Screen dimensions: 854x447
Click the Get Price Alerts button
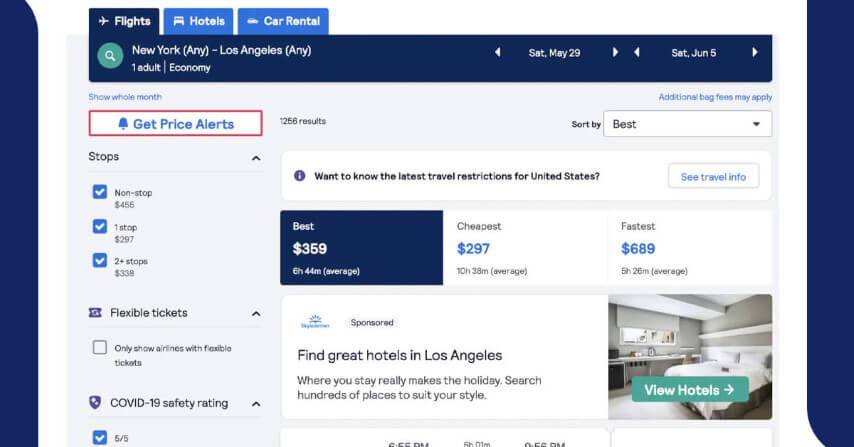click(175, 124)
